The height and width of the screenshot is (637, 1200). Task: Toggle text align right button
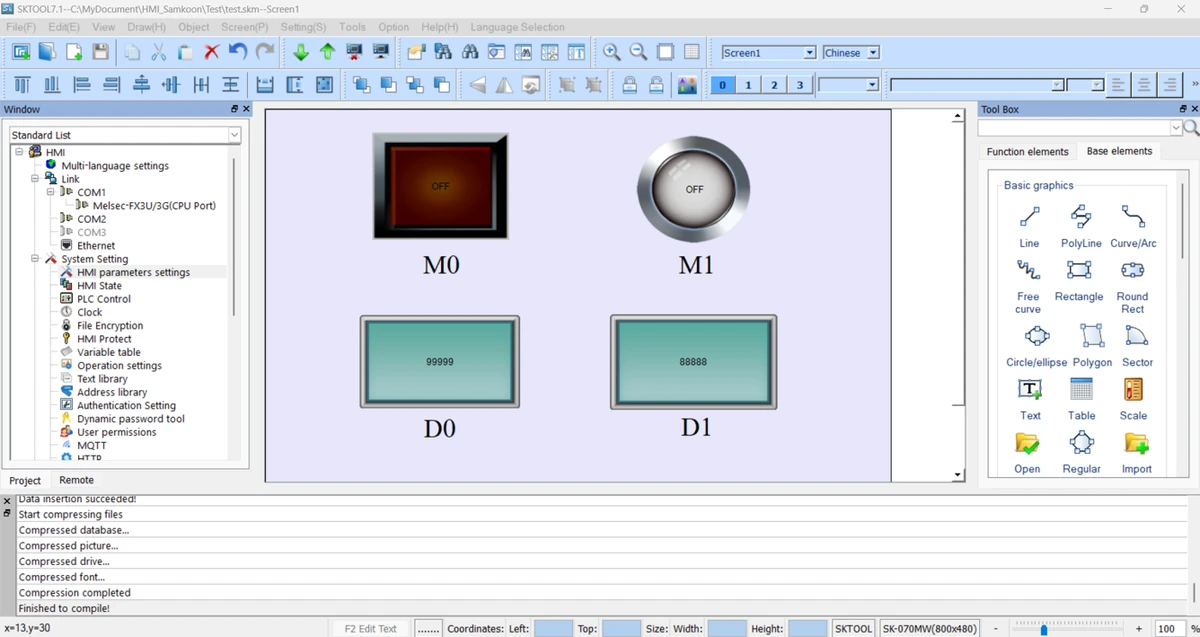coord(1169,85)
